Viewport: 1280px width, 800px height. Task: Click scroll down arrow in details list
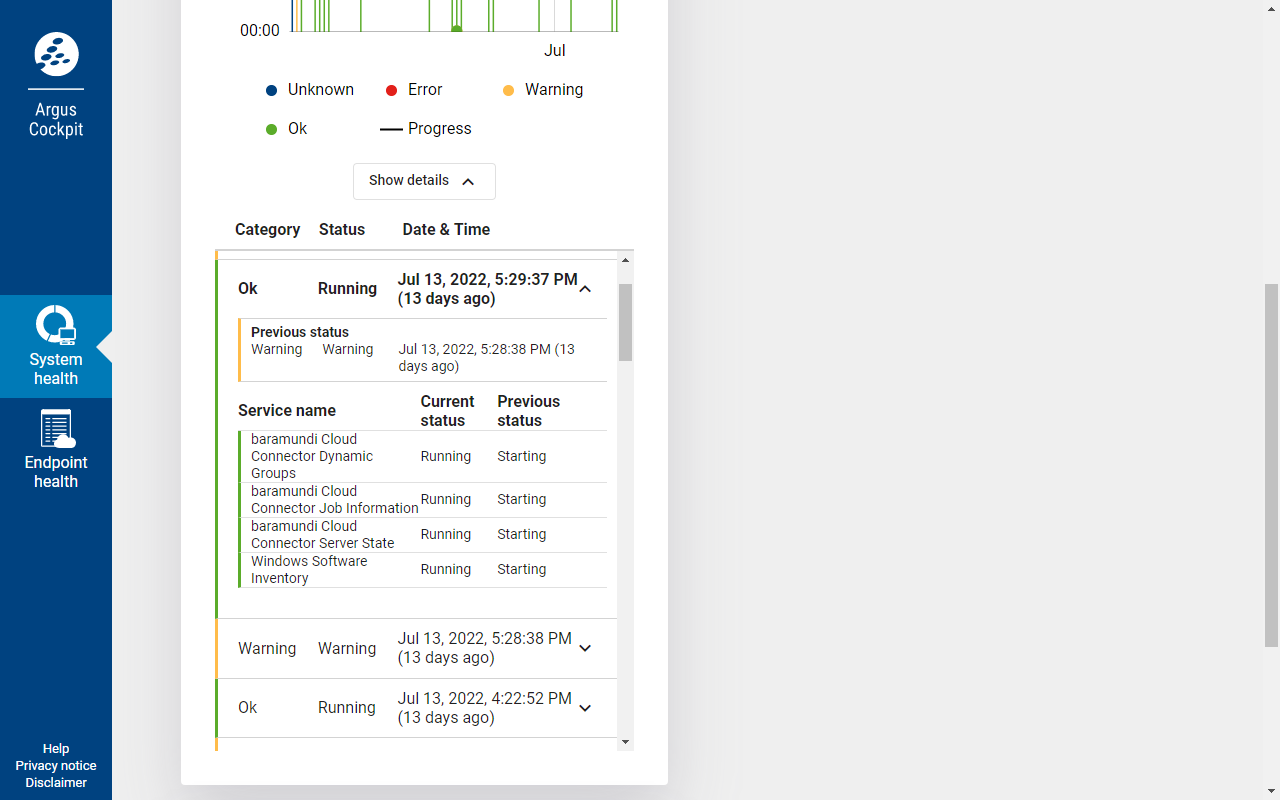coord(626,742)
